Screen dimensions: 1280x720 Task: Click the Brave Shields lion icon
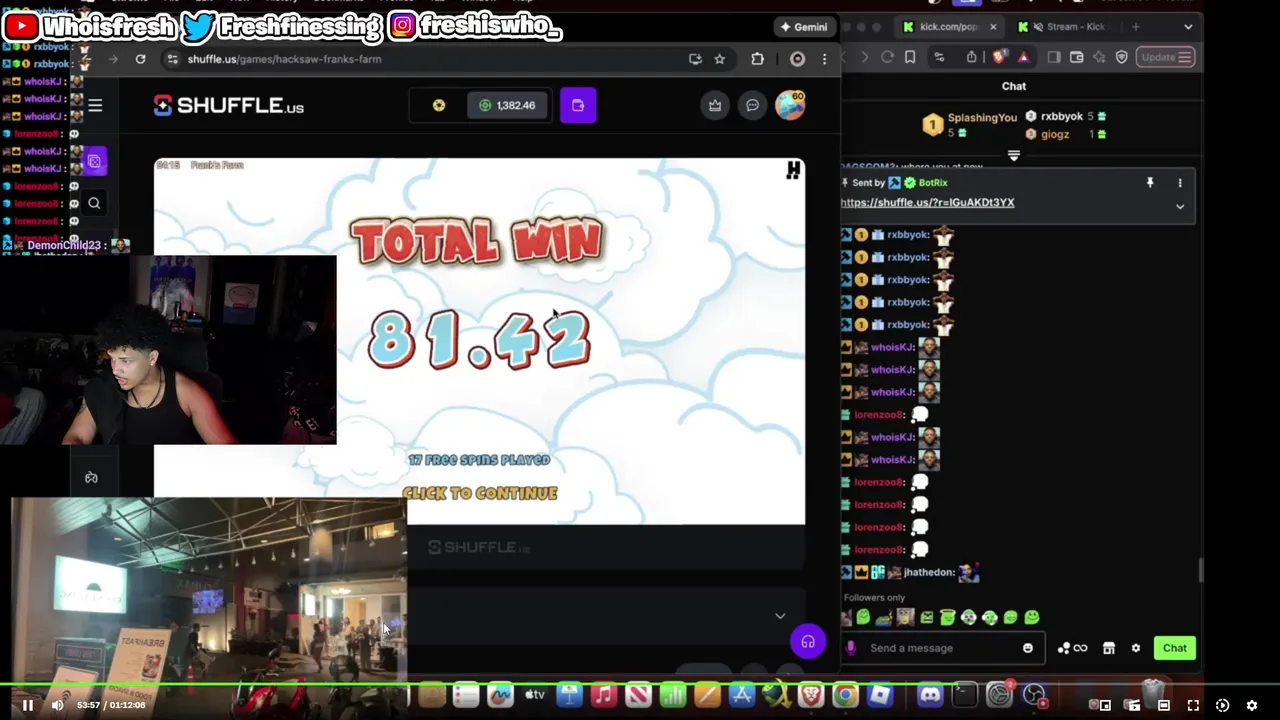[x=998, y=57]
